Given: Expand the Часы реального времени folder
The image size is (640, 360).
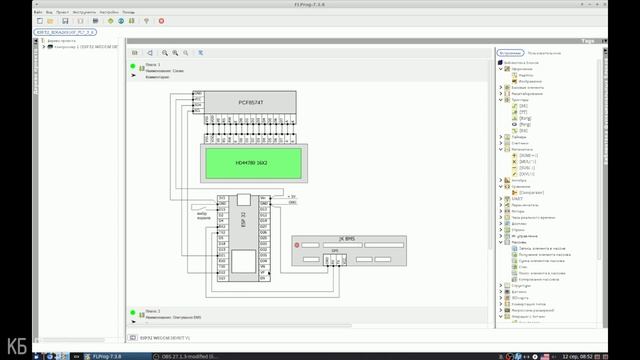Looking at the screenshot, I should [x=501, y=217].
